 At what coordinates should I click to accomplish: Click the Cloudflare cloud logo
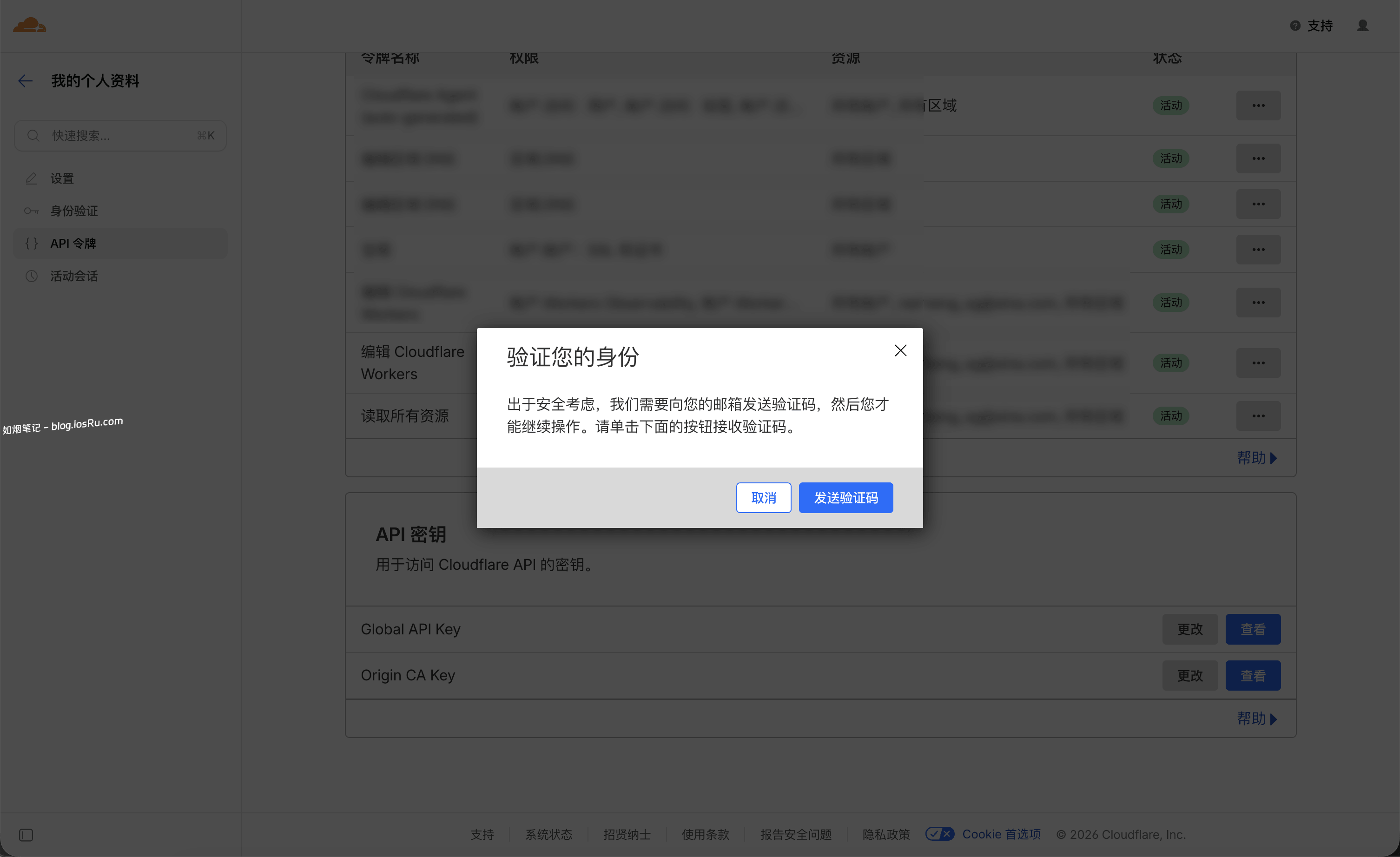[30, 25]
